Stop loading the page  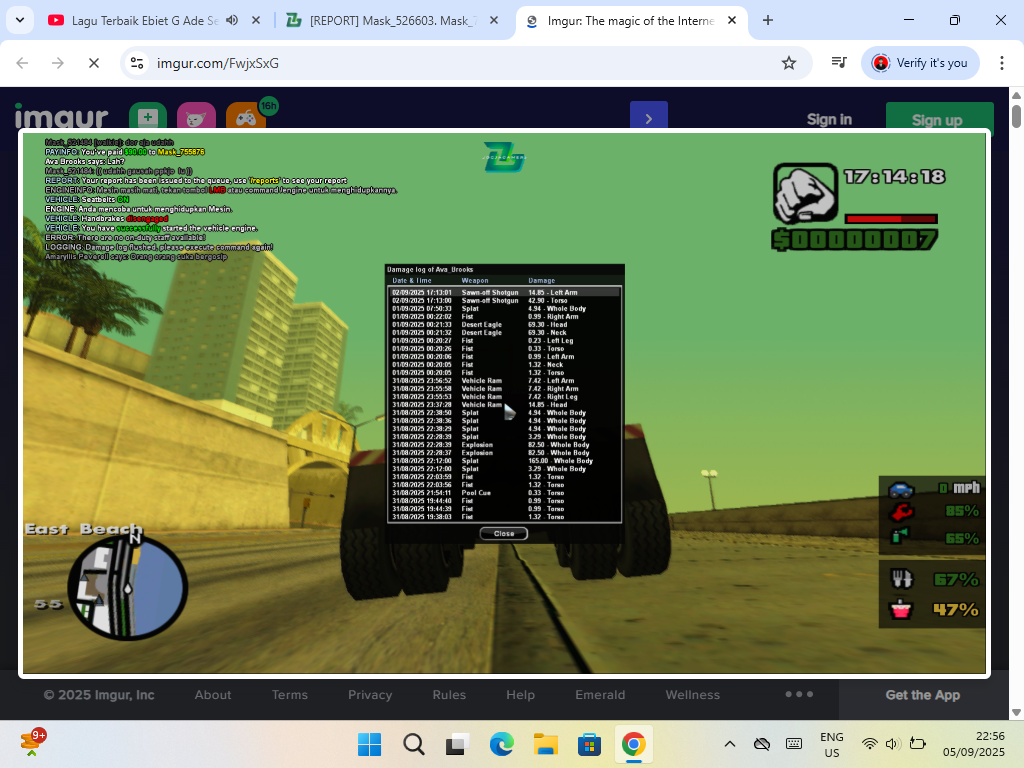point(93,63)
